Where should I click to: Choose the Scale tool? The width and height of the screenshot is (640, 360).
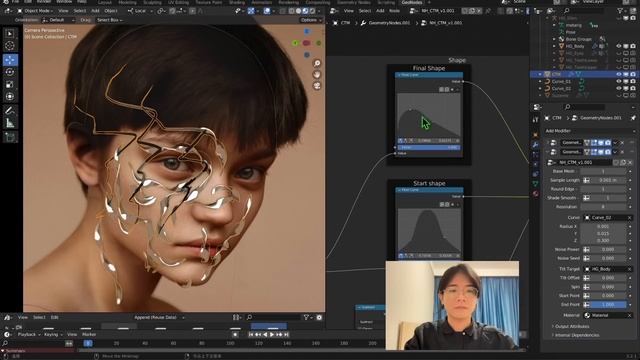(10, 84)
